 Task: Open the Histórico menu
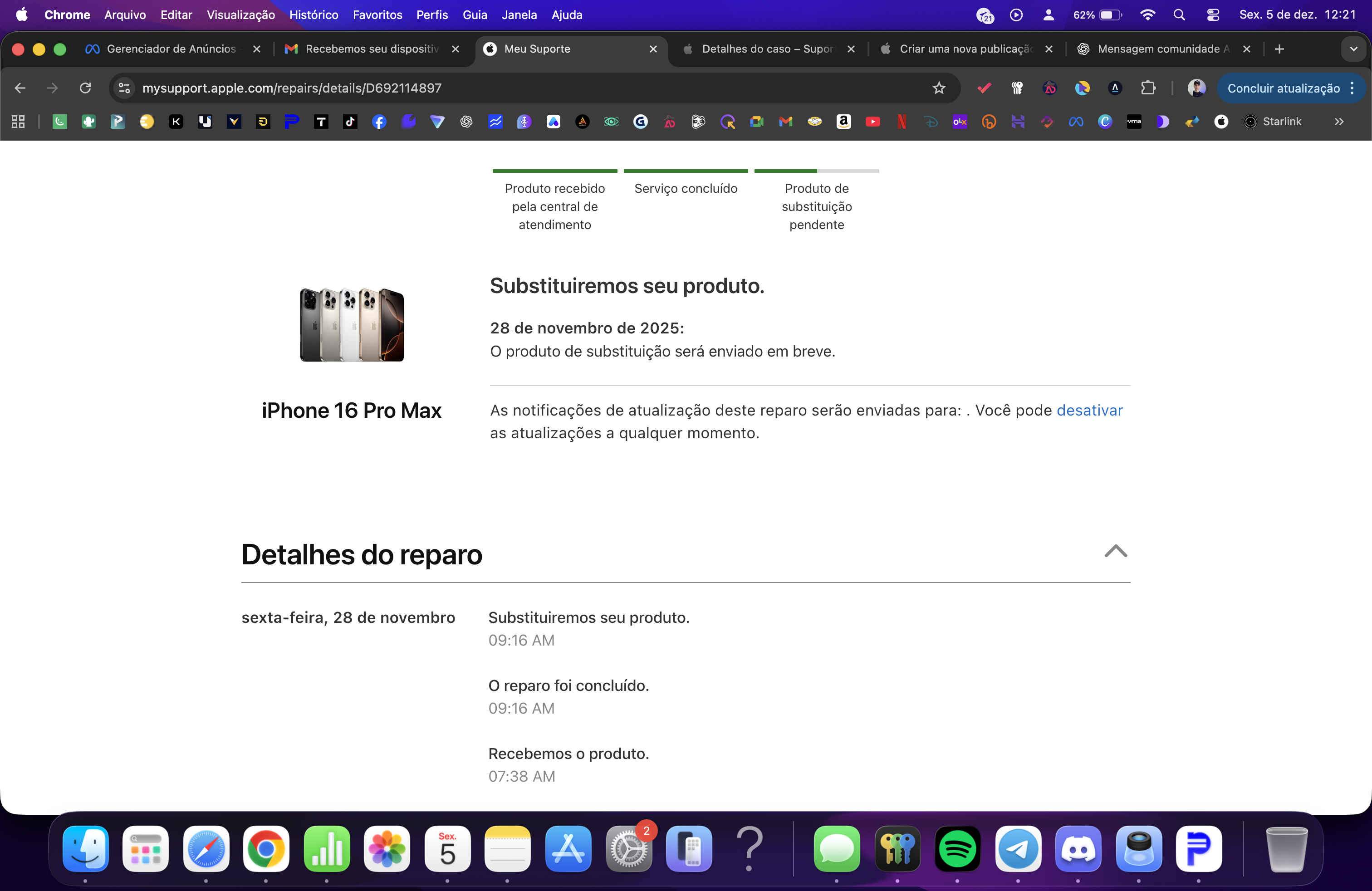pos(314,15)
